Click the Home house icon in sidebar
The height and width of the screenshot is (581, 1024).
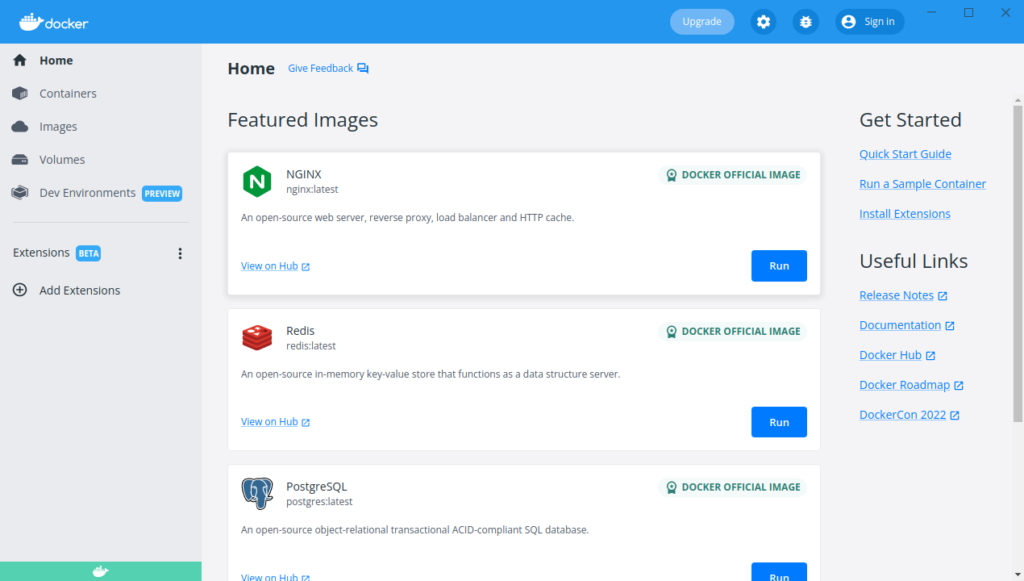pos(20,60)
